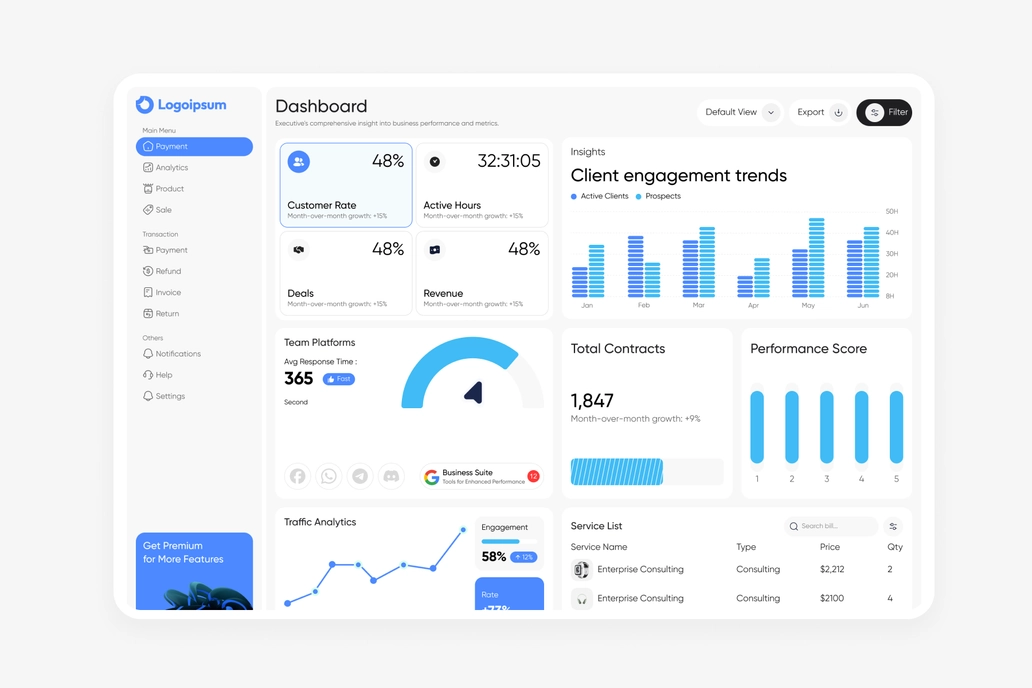Select the Active Hours card

[x=482, y=185]
